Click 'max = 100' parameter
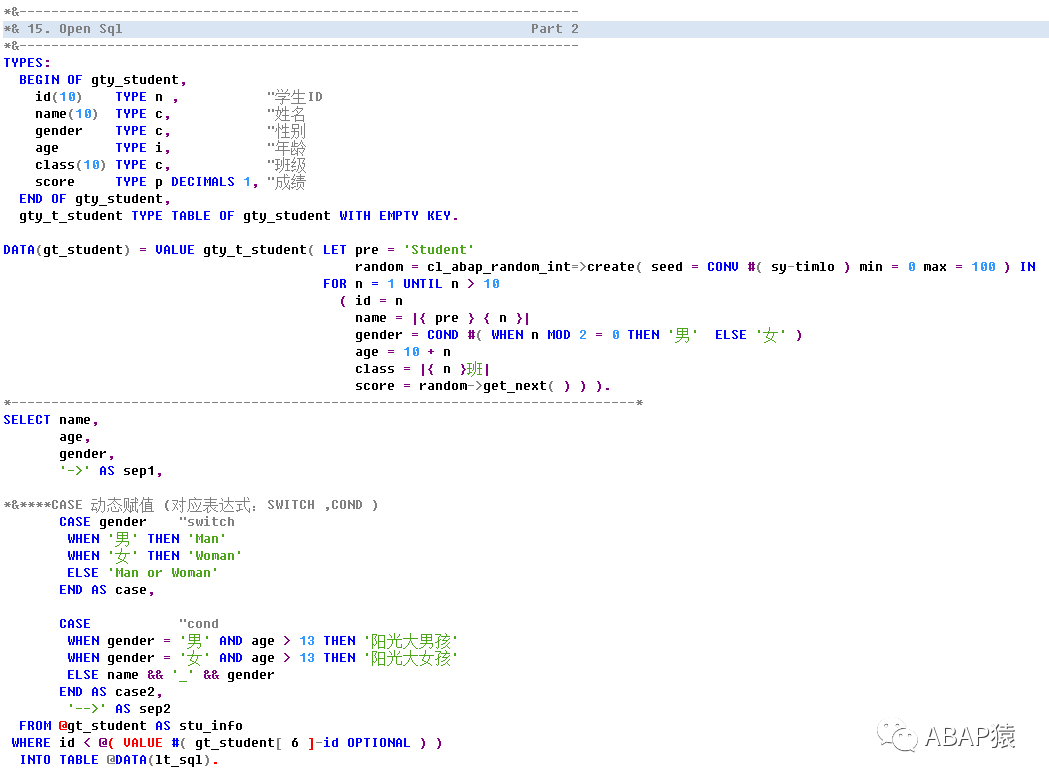 tap(959, 267)
